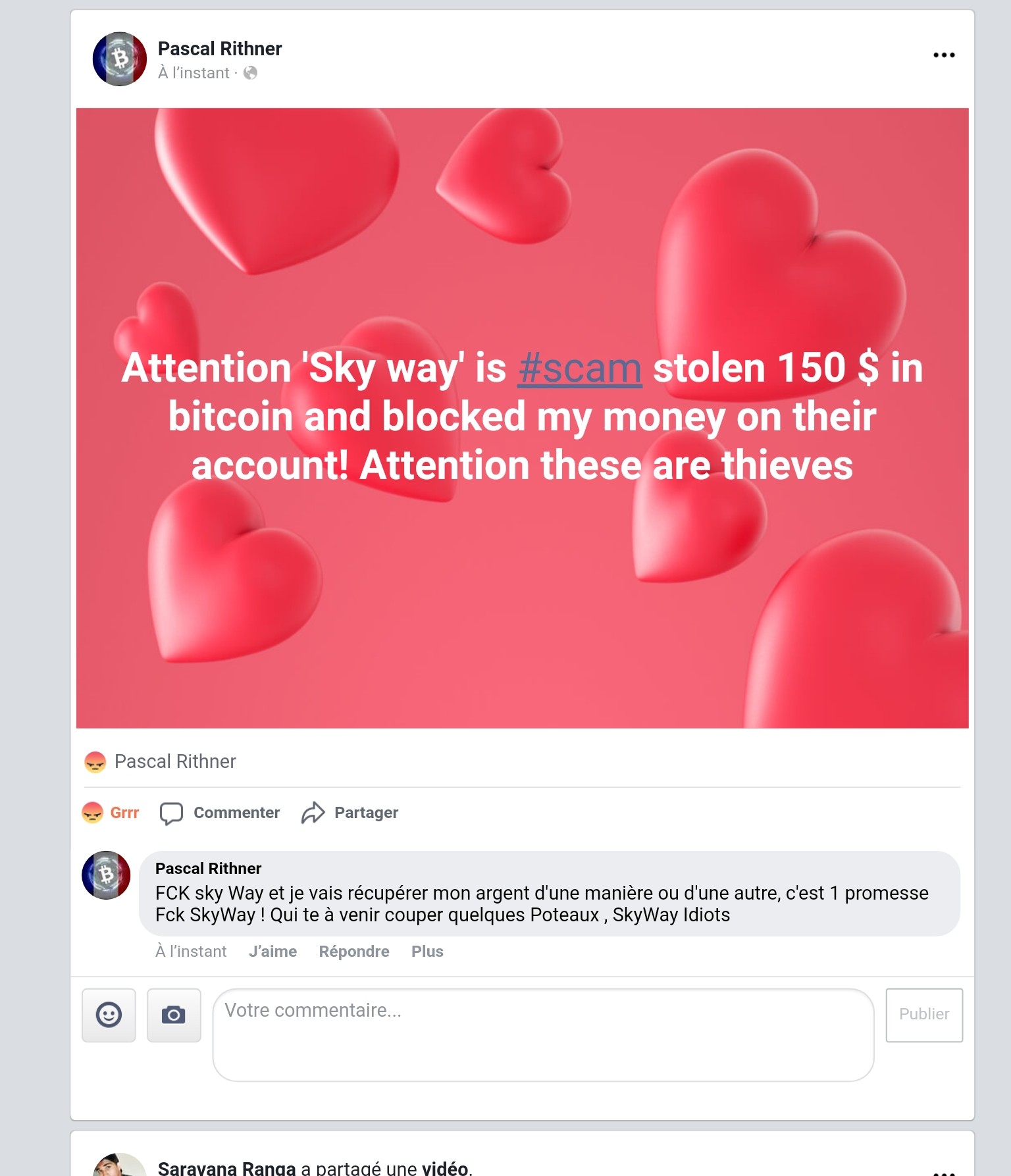Open Pascal Rithner's name in post header
This screenshot has width=1011, height=1176.
tap(220, 49)
